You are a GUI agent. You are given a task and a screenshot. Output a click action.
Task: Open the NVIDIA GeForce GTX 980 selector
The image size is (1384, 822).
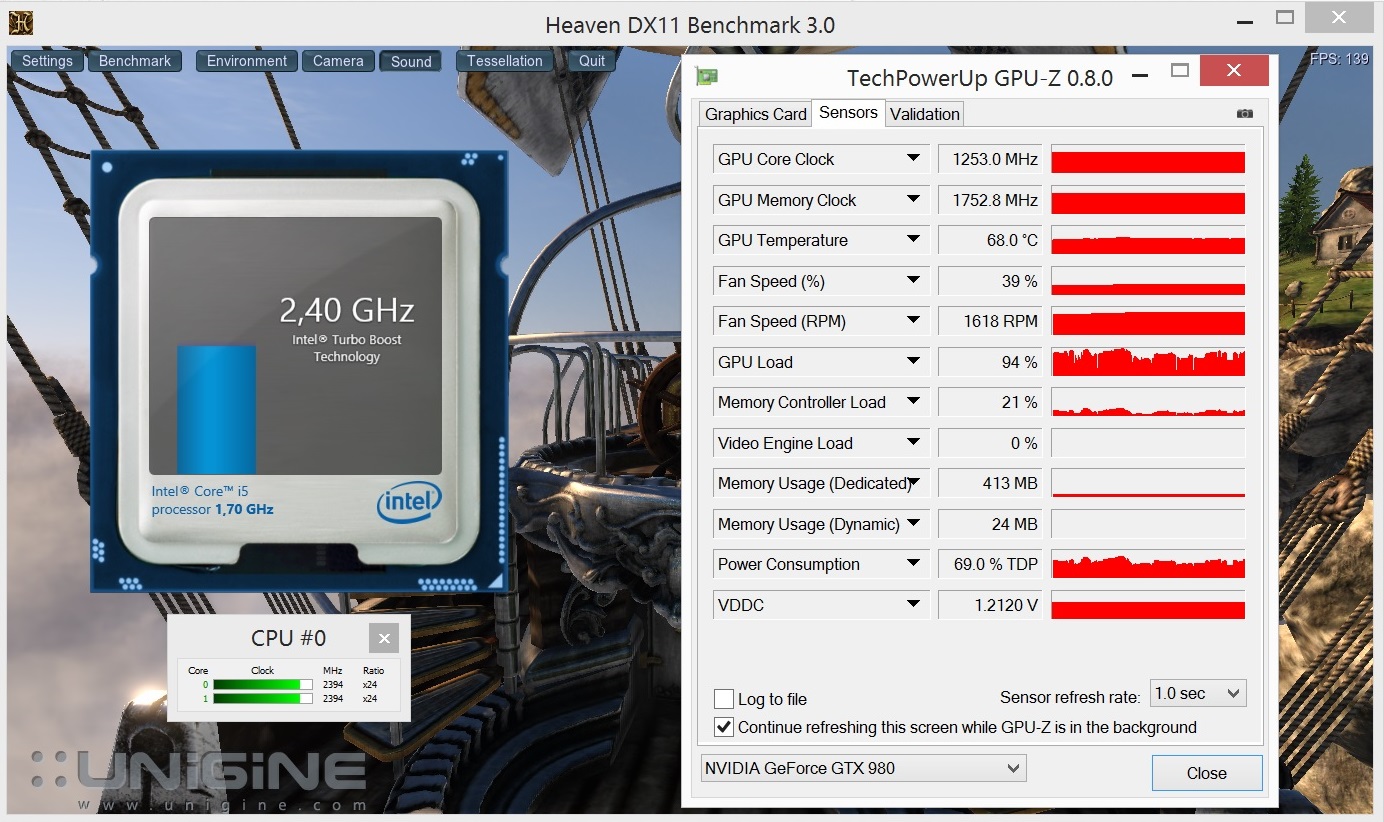(x=864, y=768)
